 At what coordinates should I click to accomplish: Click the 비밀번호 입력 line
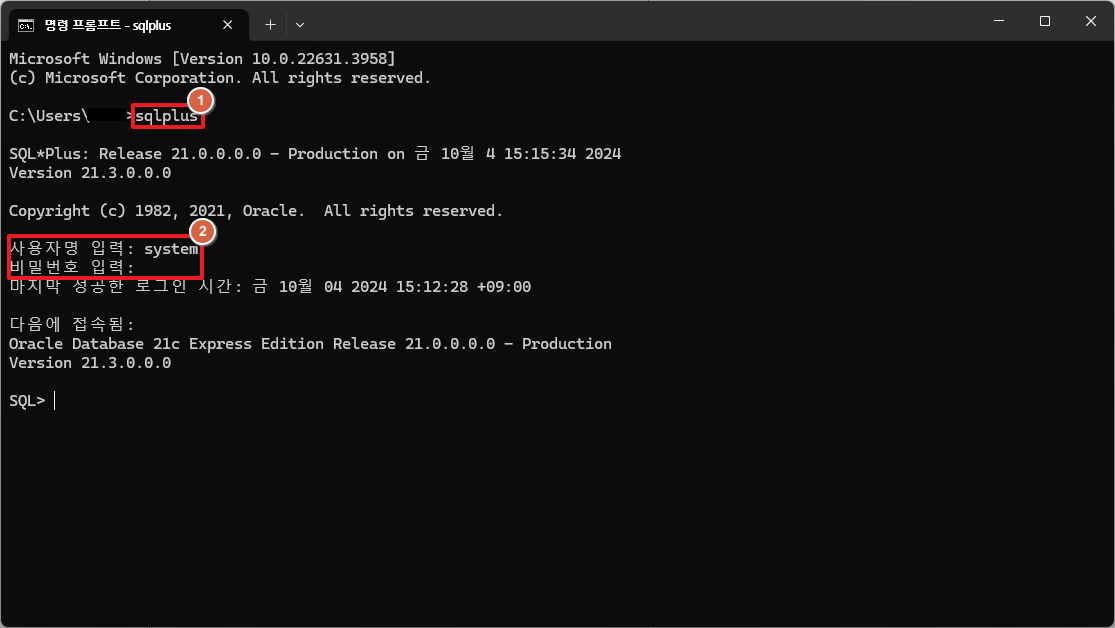point(72,267)
